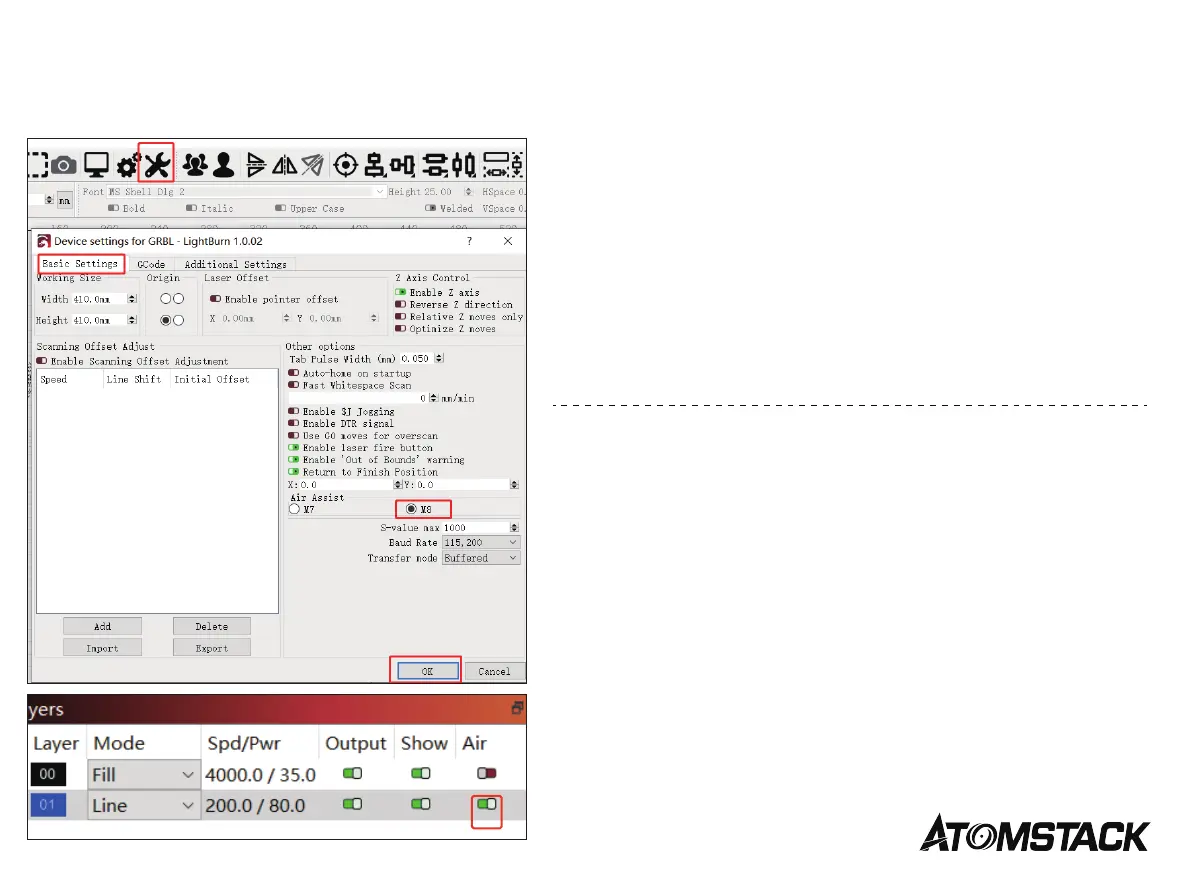Open the Baud Rate dropdown
This screenshot has width=1191, height=884.
click(x=481, y=542)
